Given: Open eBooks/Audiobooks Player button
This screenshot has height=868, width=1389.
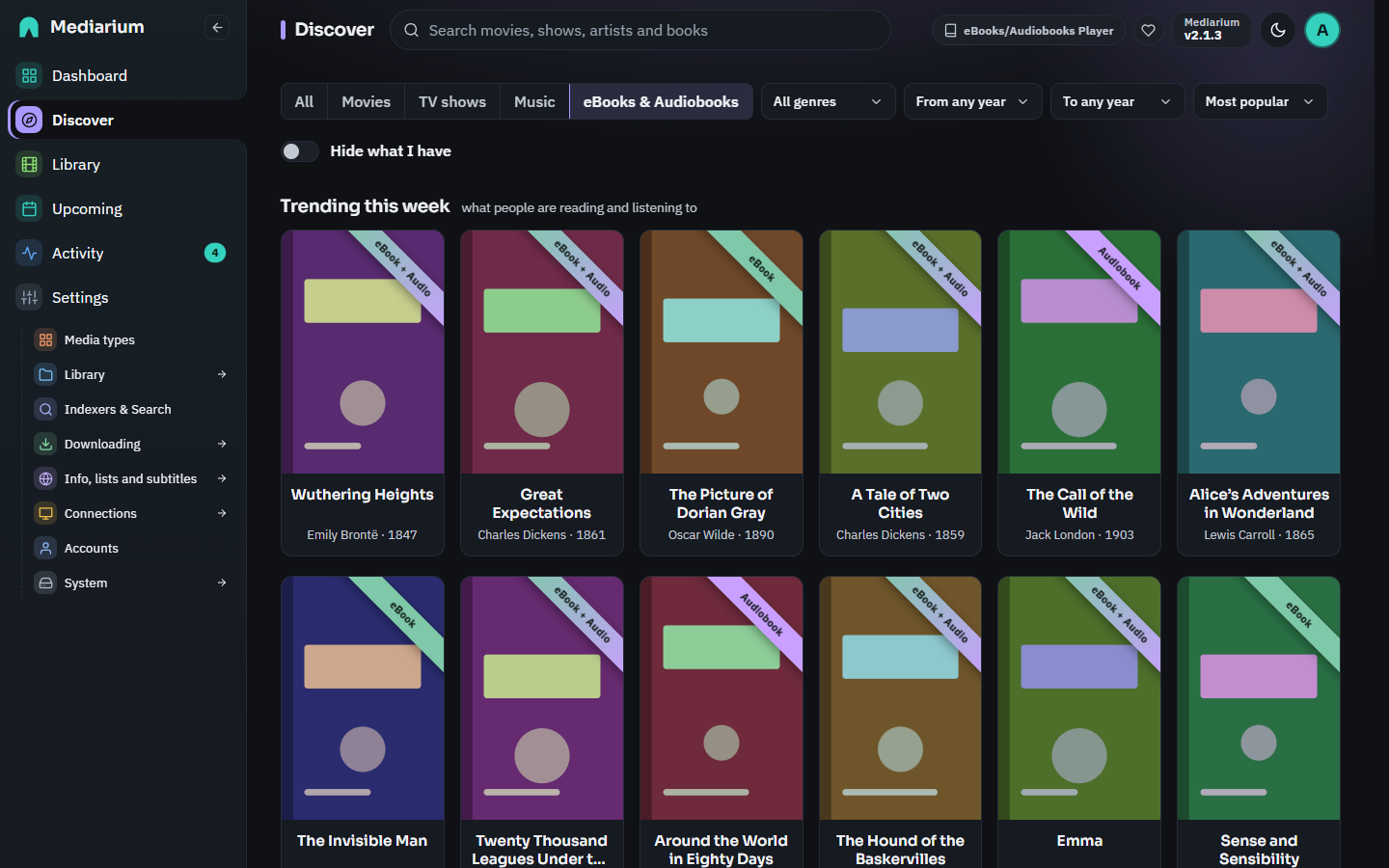Looking at the screenshot, I should (x=1028, y=30).
